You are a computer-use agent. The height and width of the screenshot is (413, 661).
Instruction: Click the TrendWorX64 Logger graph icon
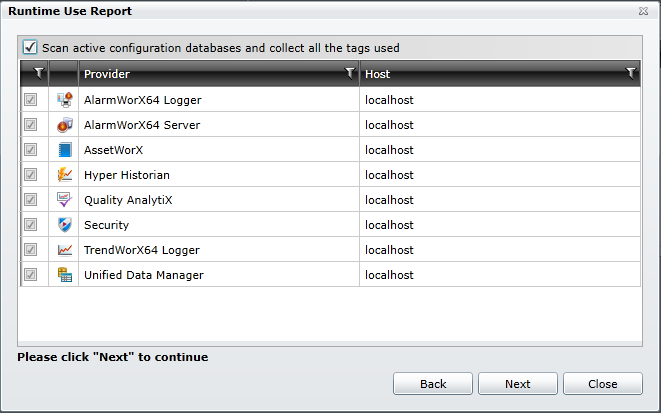click(x=64, y=250)
